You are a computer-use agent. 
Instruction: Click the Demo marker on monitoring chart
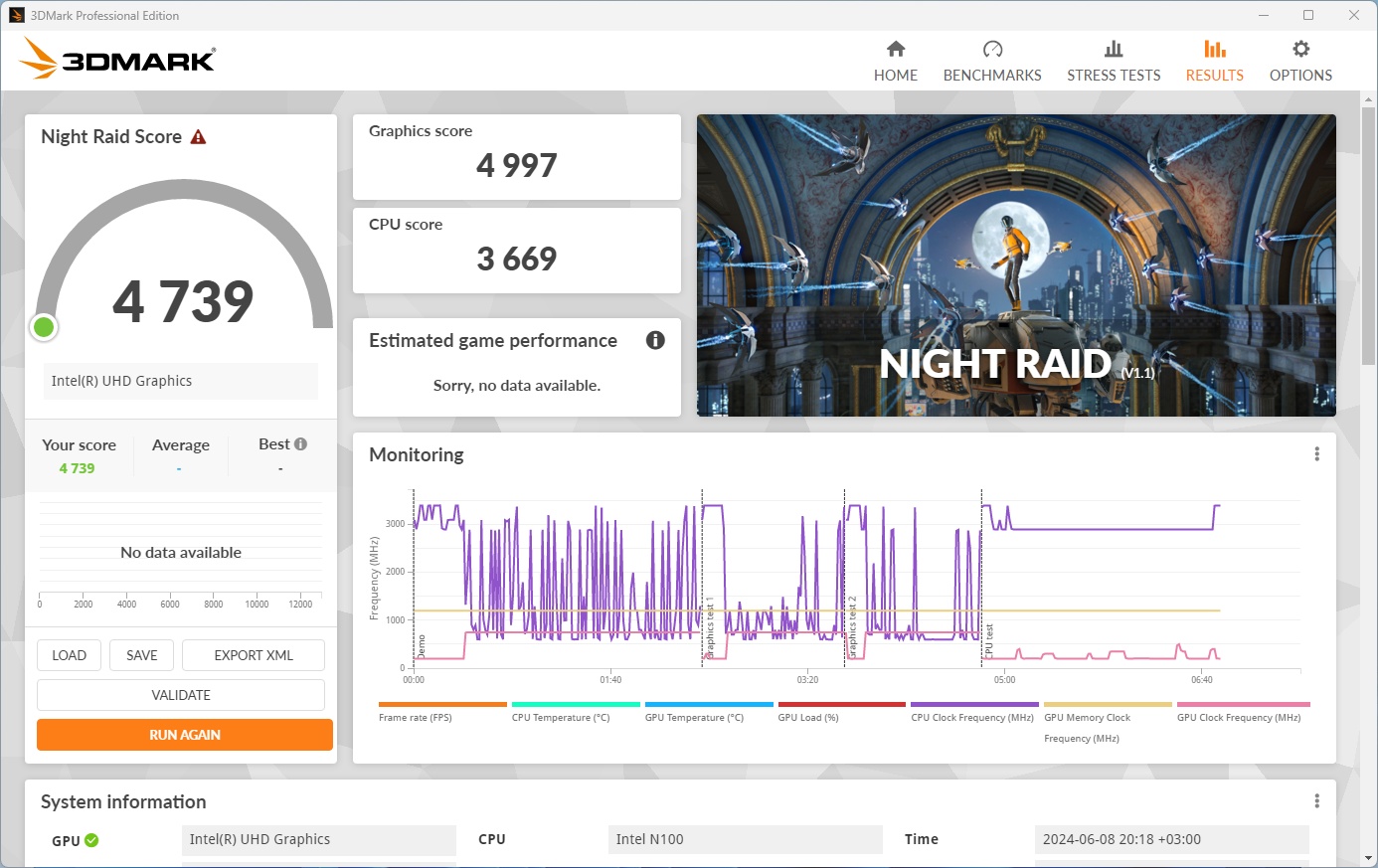click(422, 646)
